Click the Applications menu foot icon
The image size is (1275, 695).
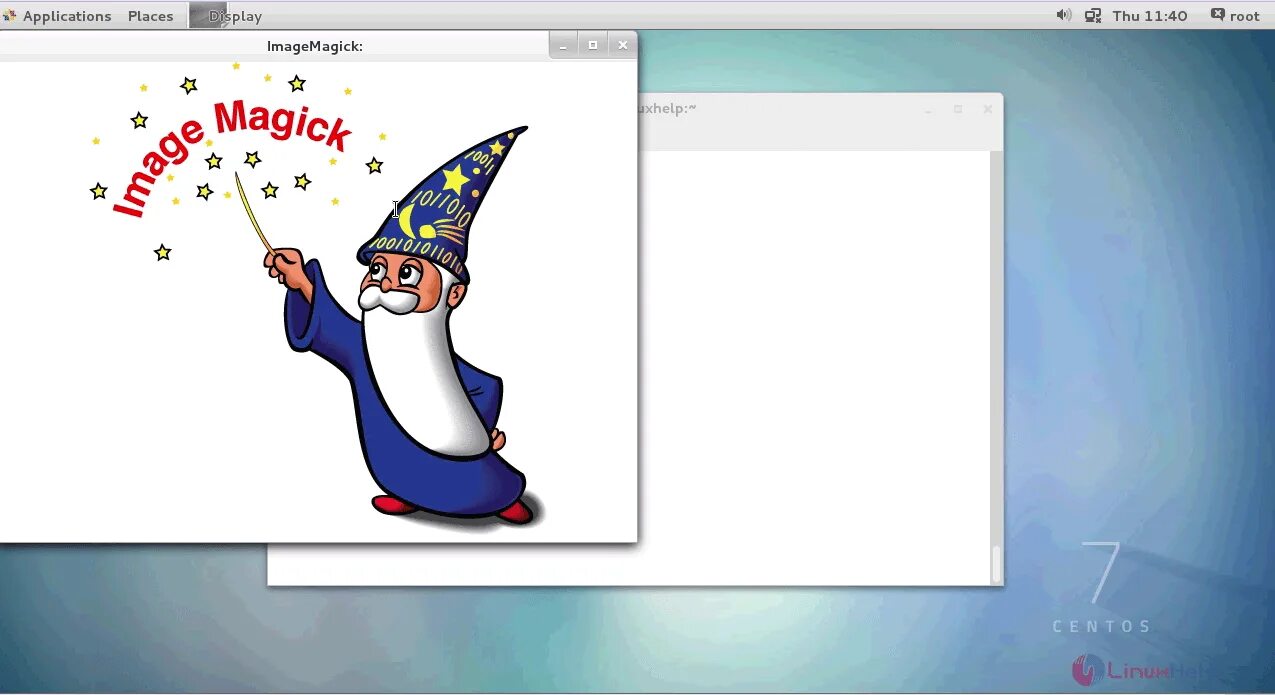pos(10,16)
